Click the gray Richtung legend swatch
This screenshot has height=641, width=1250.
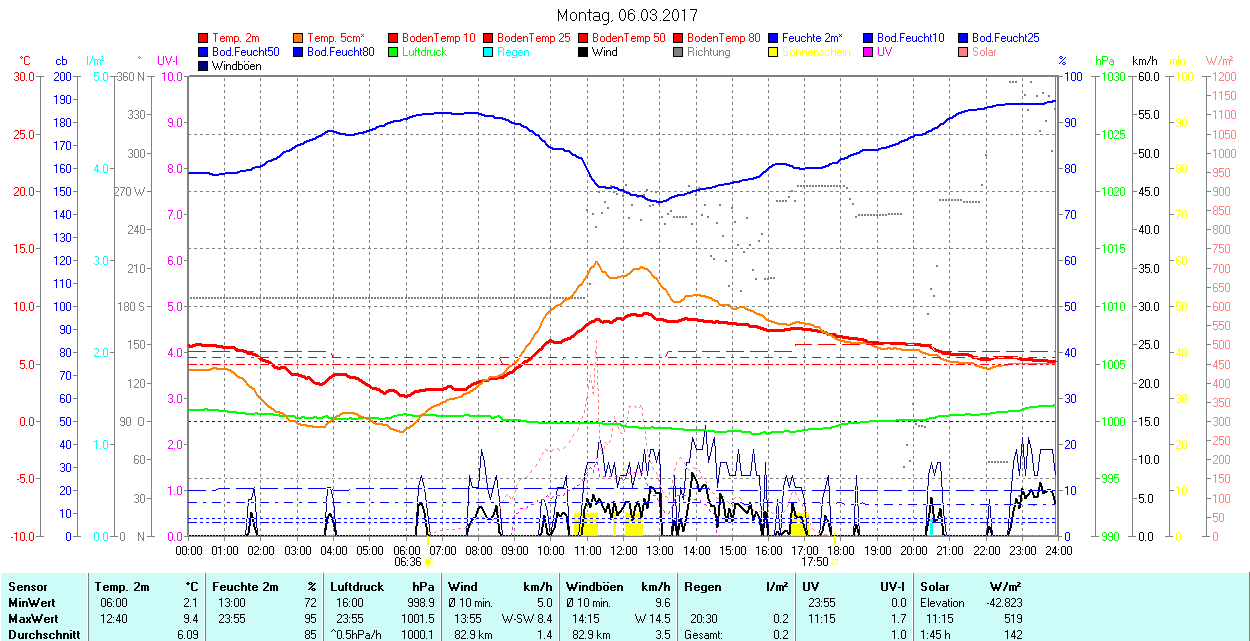click(678, 52)
